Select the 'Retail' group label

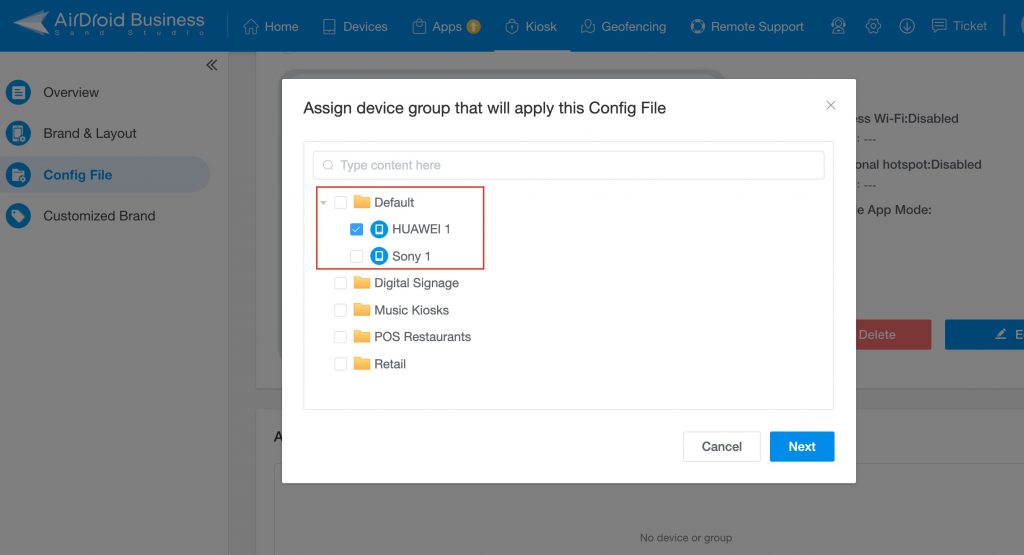tap(390, 364)
